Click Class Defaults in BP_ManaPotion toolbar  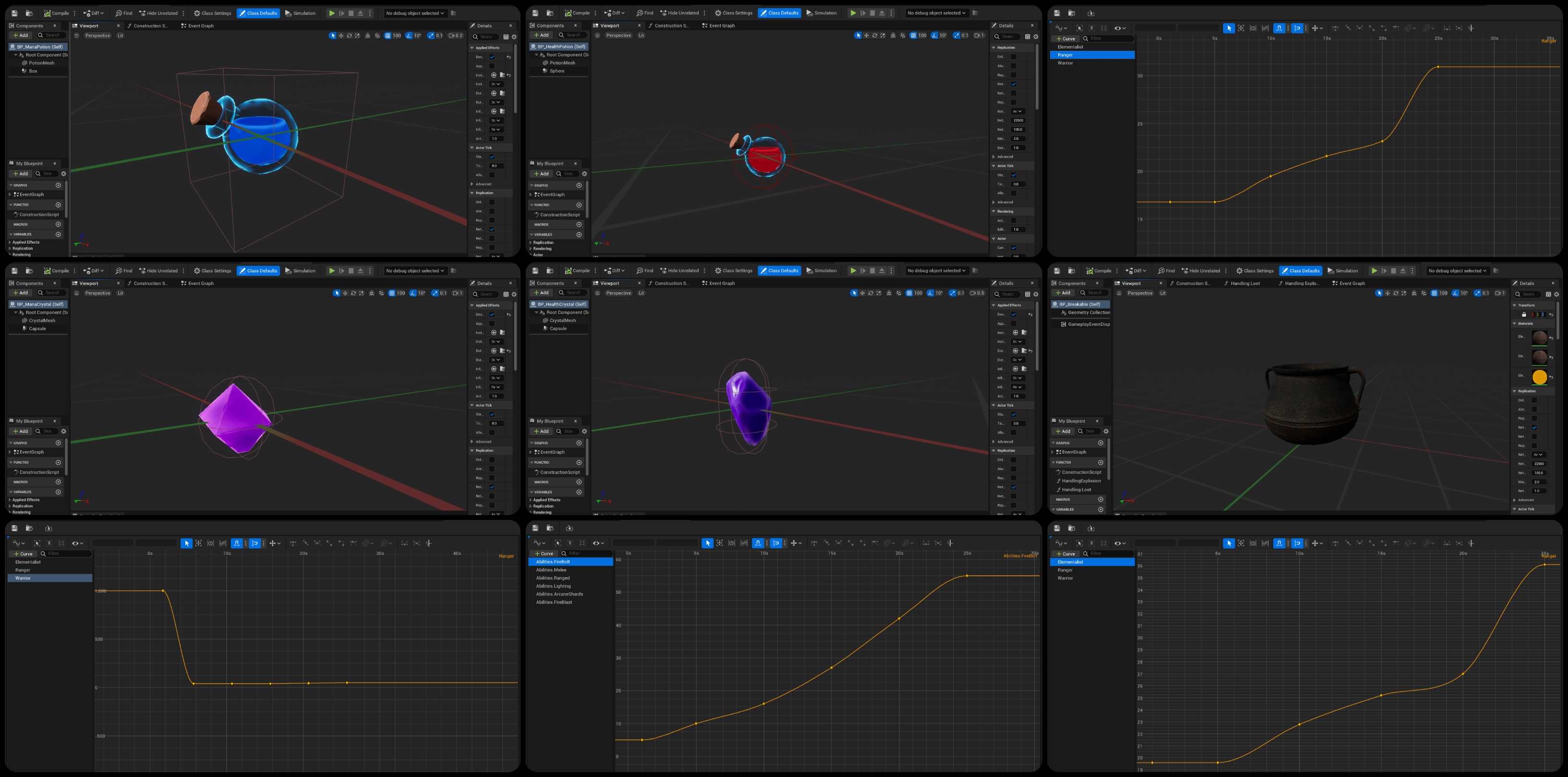[x=258, y=13]
